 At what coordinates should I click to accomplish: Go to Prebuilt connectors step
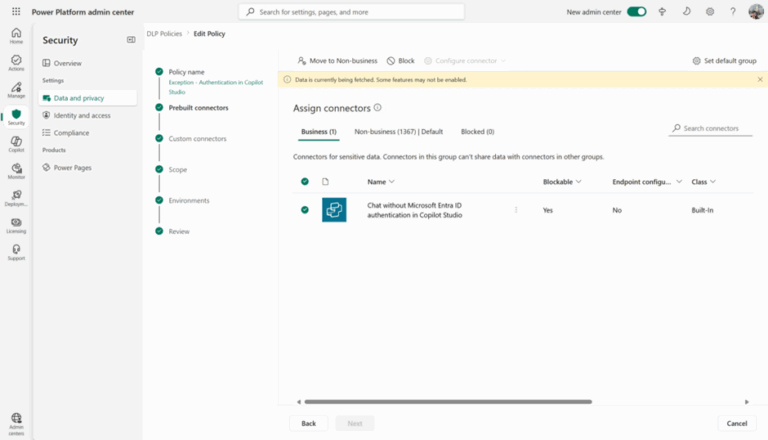[x=198, y=107]
